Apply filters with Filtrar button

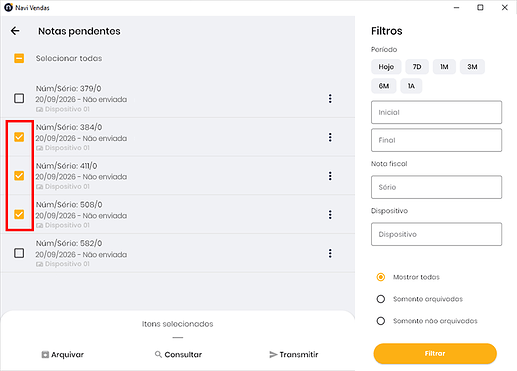(x=435, y=354)
